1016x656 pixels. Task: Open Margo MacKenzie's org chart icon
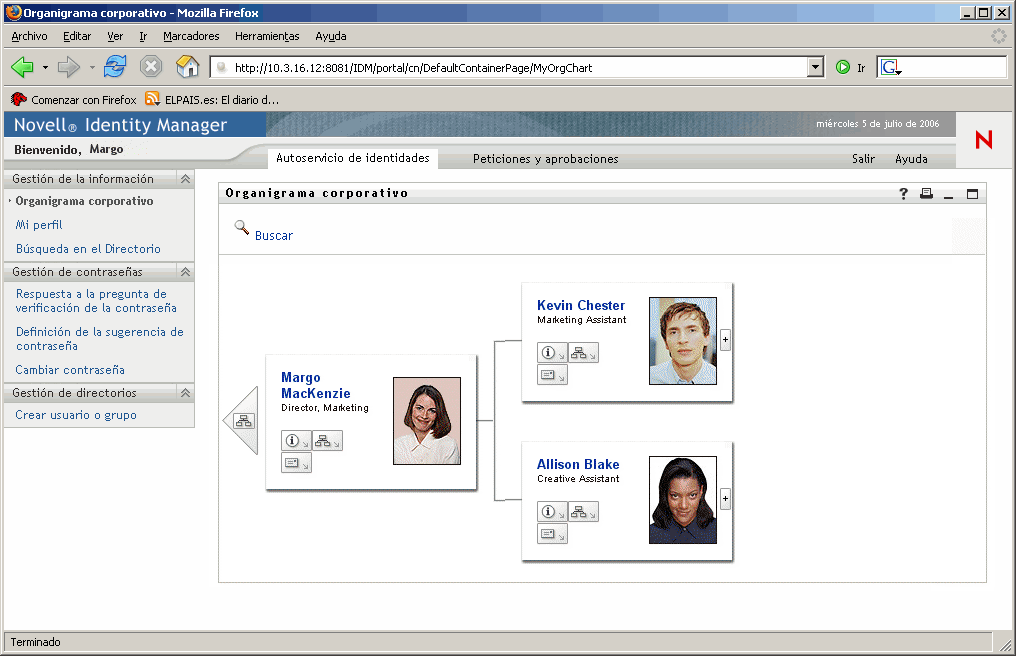click(327, 441)
